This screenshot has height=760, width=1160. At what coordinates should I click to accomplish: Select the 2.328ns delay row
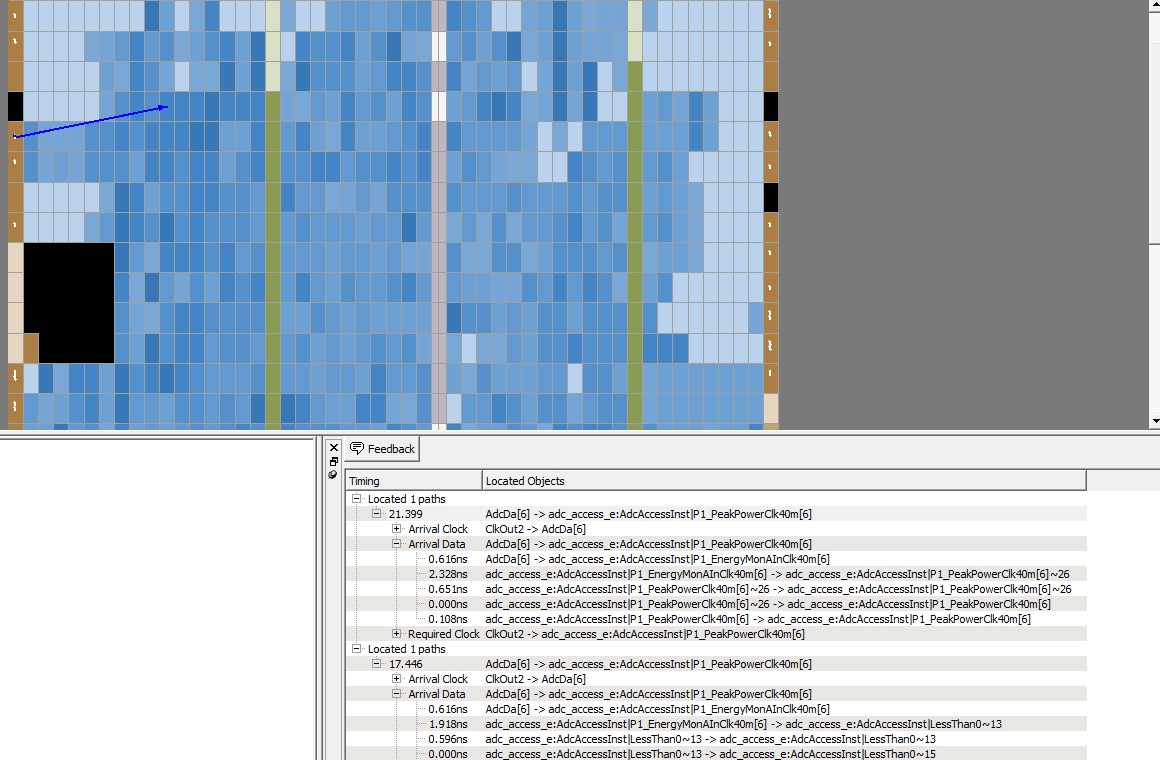coord(448,574)
